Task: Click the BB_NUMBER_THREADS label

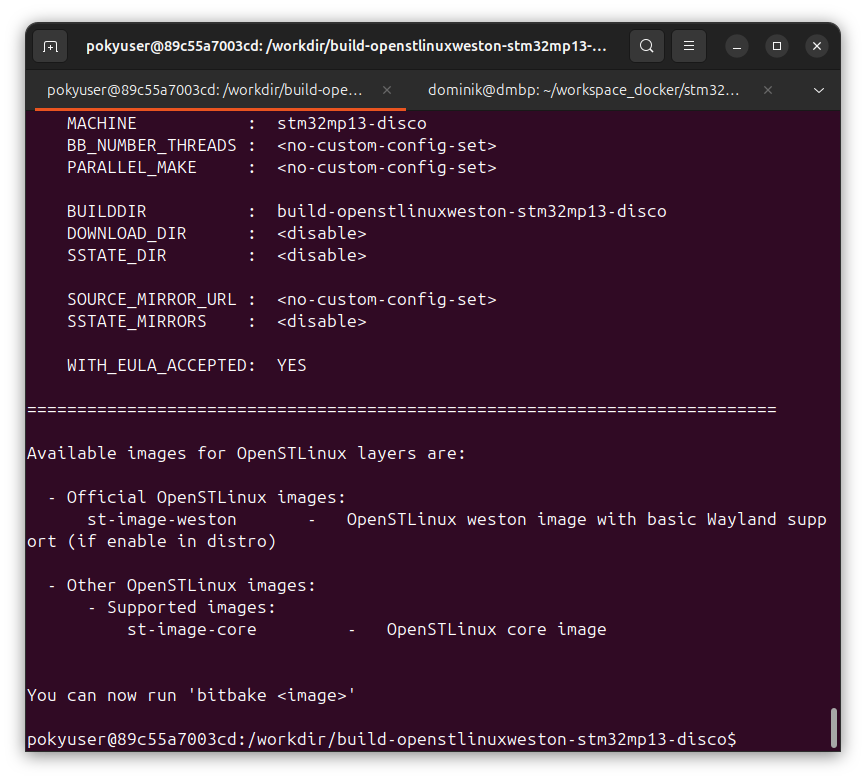Action: [x=151, y=146]
